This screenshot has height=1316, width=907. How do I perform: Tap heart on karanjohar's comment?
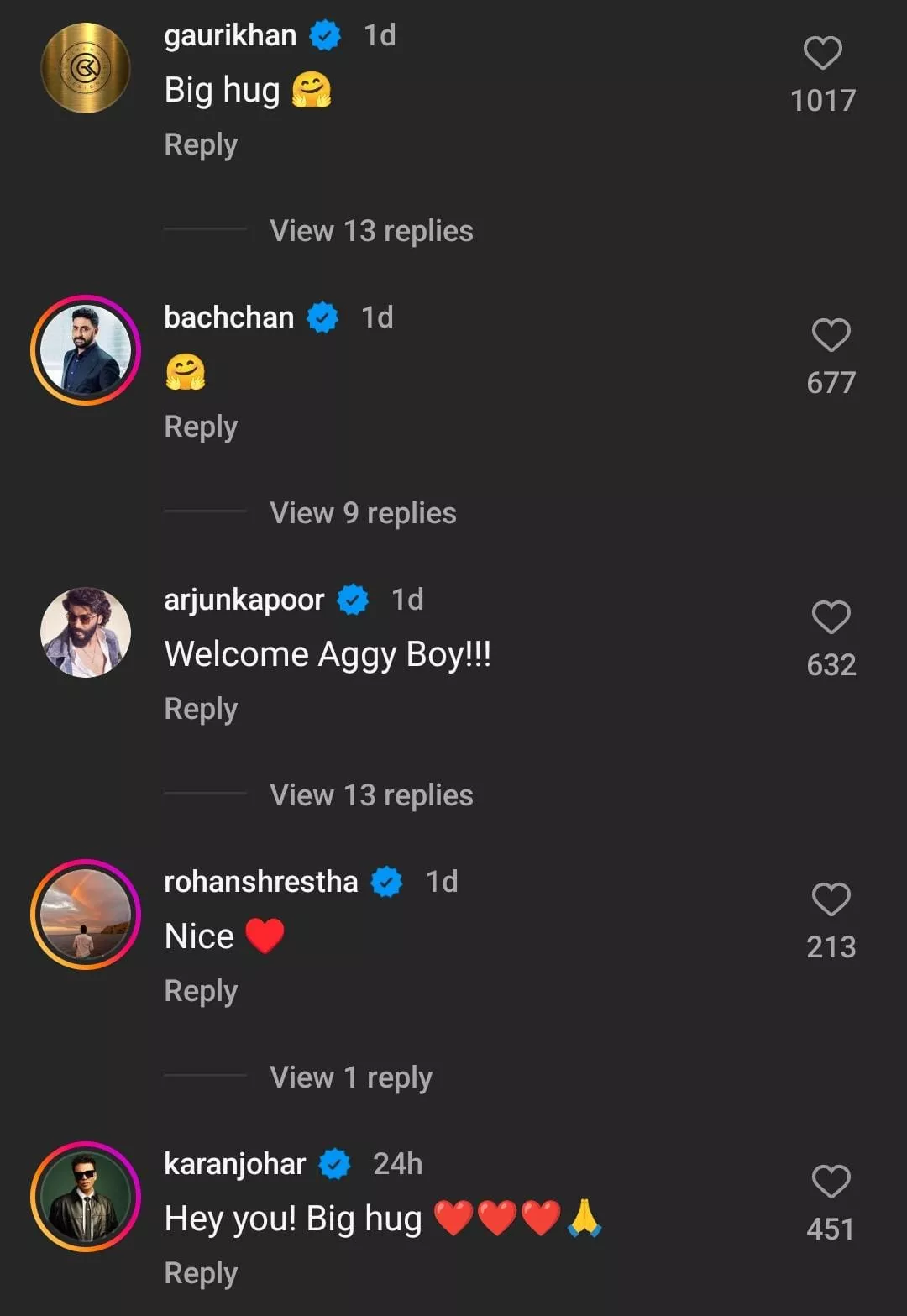coord(831,1182)
